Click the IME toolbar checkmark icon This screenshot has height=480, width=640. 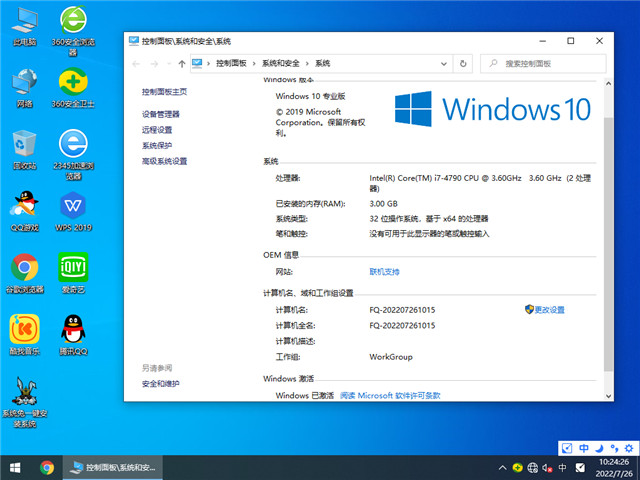[x=567, y=448]
